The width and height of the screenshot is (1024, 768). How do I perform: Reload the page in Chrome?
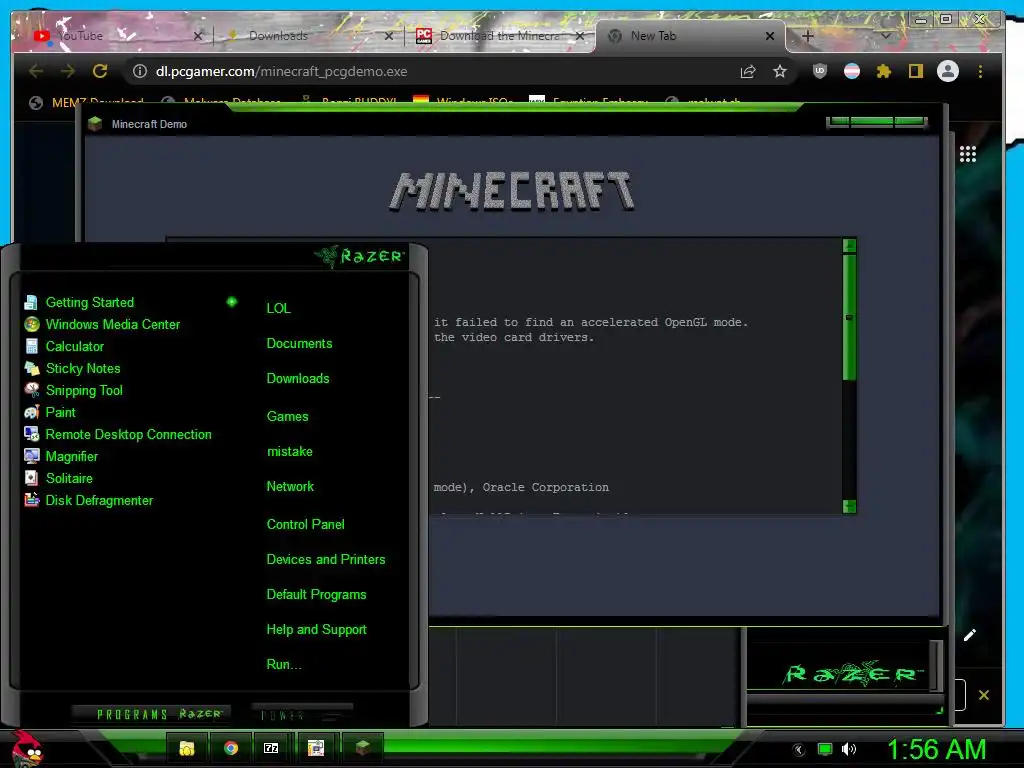pos(100,71)
